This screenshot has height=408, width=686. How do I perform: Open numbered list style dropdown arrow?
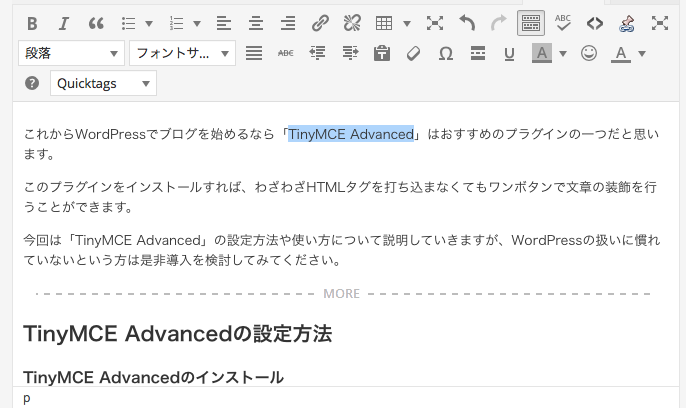coord(197,23)
